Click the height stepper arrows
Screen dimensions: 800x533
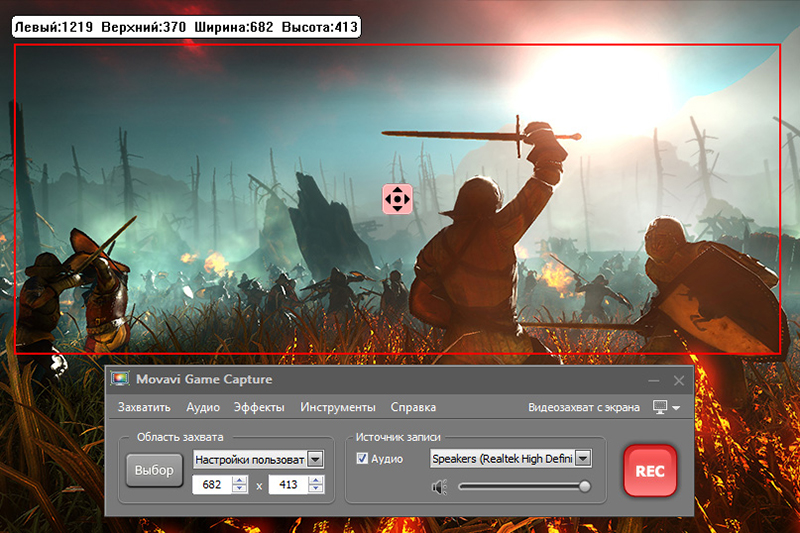click(316, 485)
